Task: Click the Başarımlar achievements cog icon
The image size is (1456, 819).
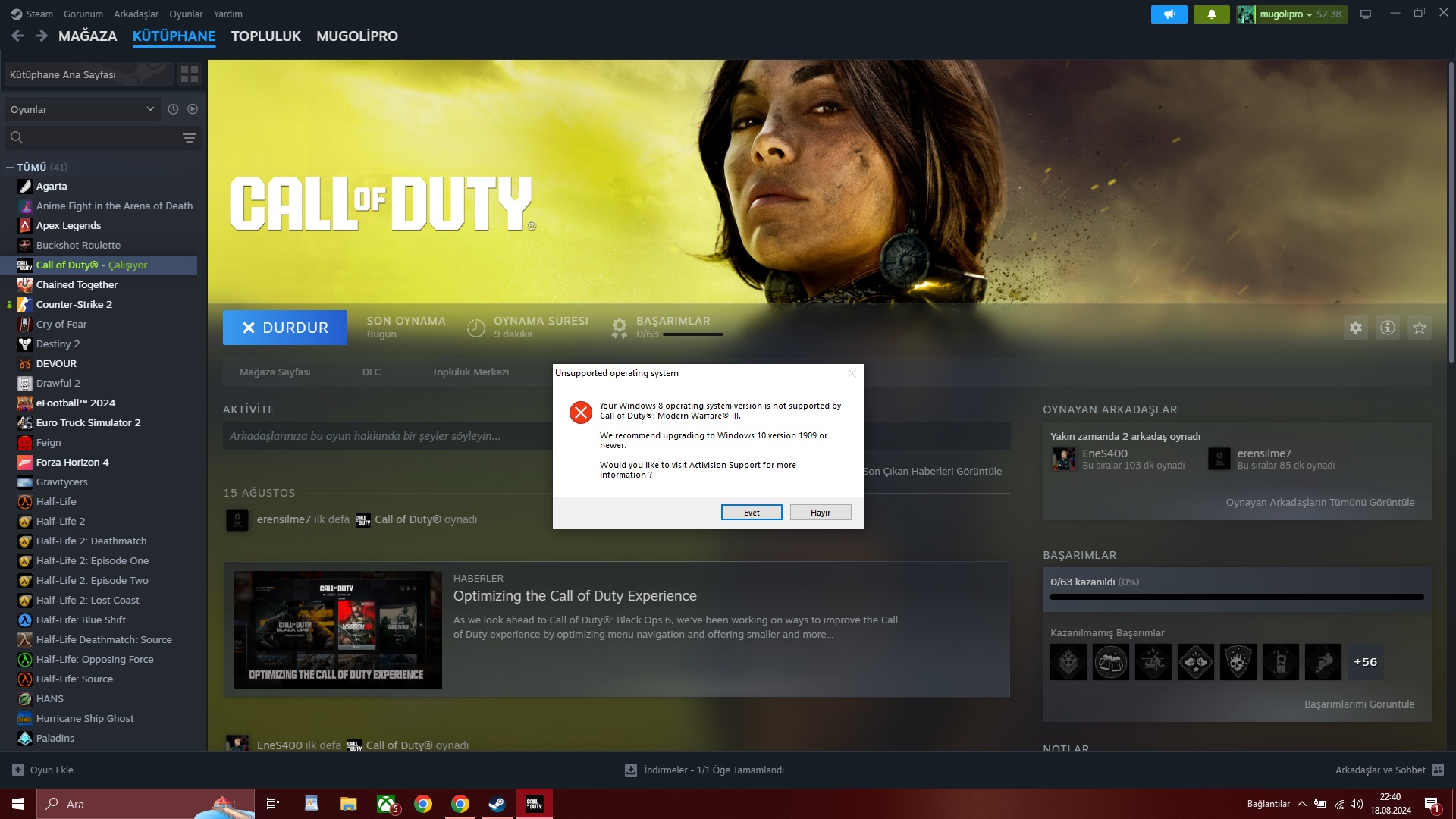Action: (x=620, y=328)
